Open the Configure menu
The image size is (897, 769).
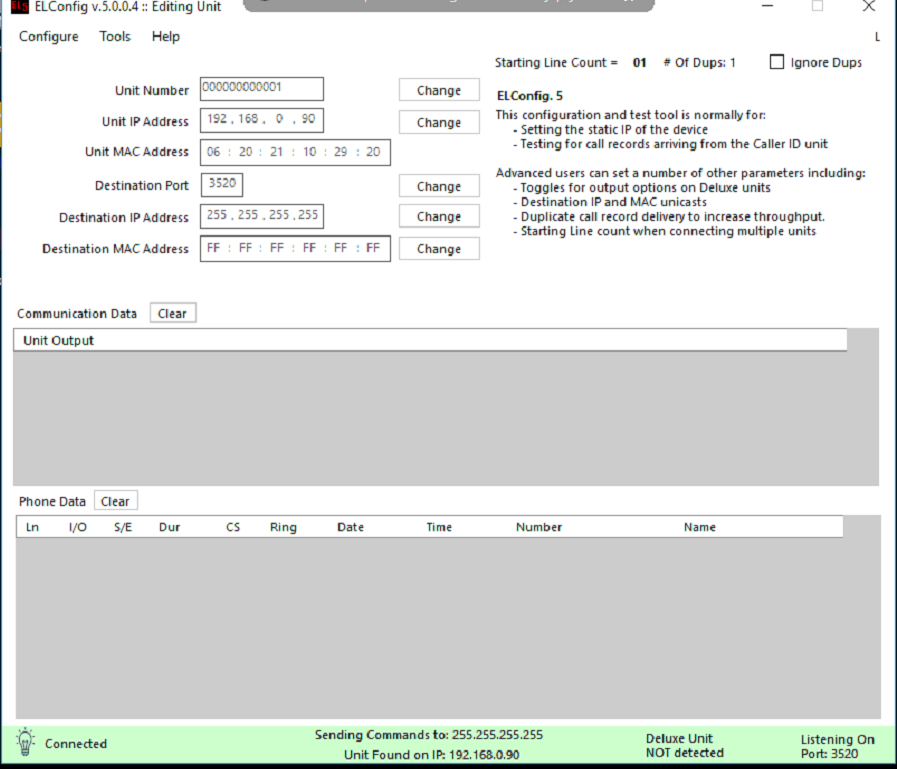[x=48, y=37]
